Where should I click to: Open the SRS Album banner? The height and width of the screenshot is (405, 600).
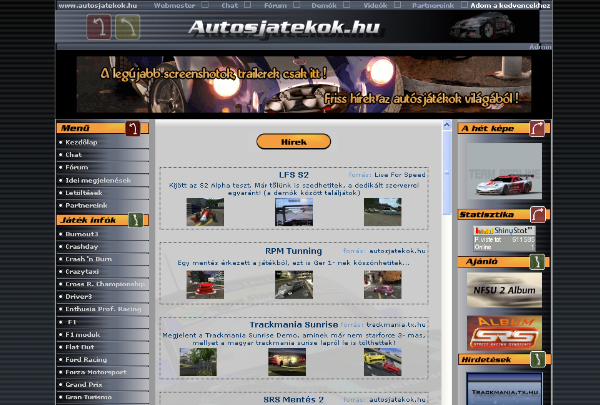(504, 333)
